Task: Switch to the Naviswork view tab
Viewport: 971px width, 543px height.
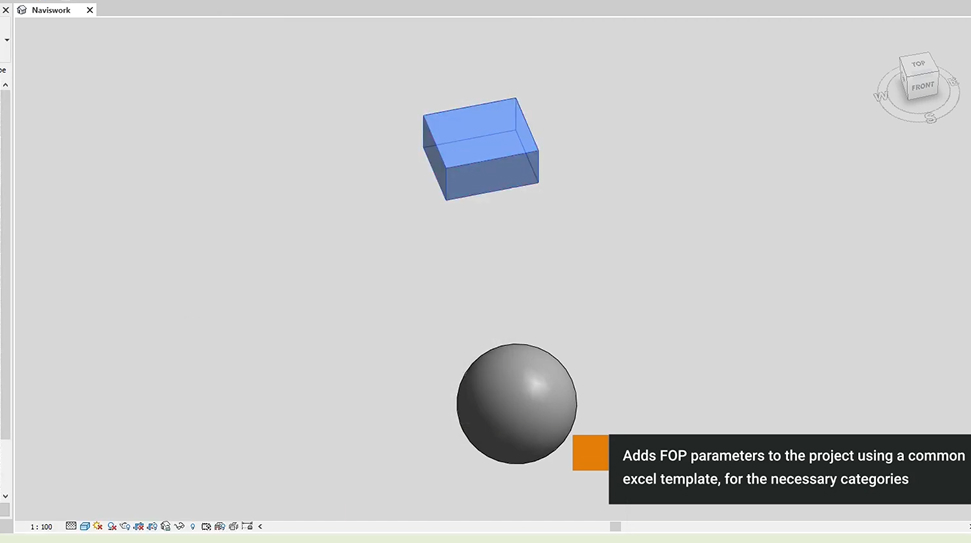Action: coord(50,10)
